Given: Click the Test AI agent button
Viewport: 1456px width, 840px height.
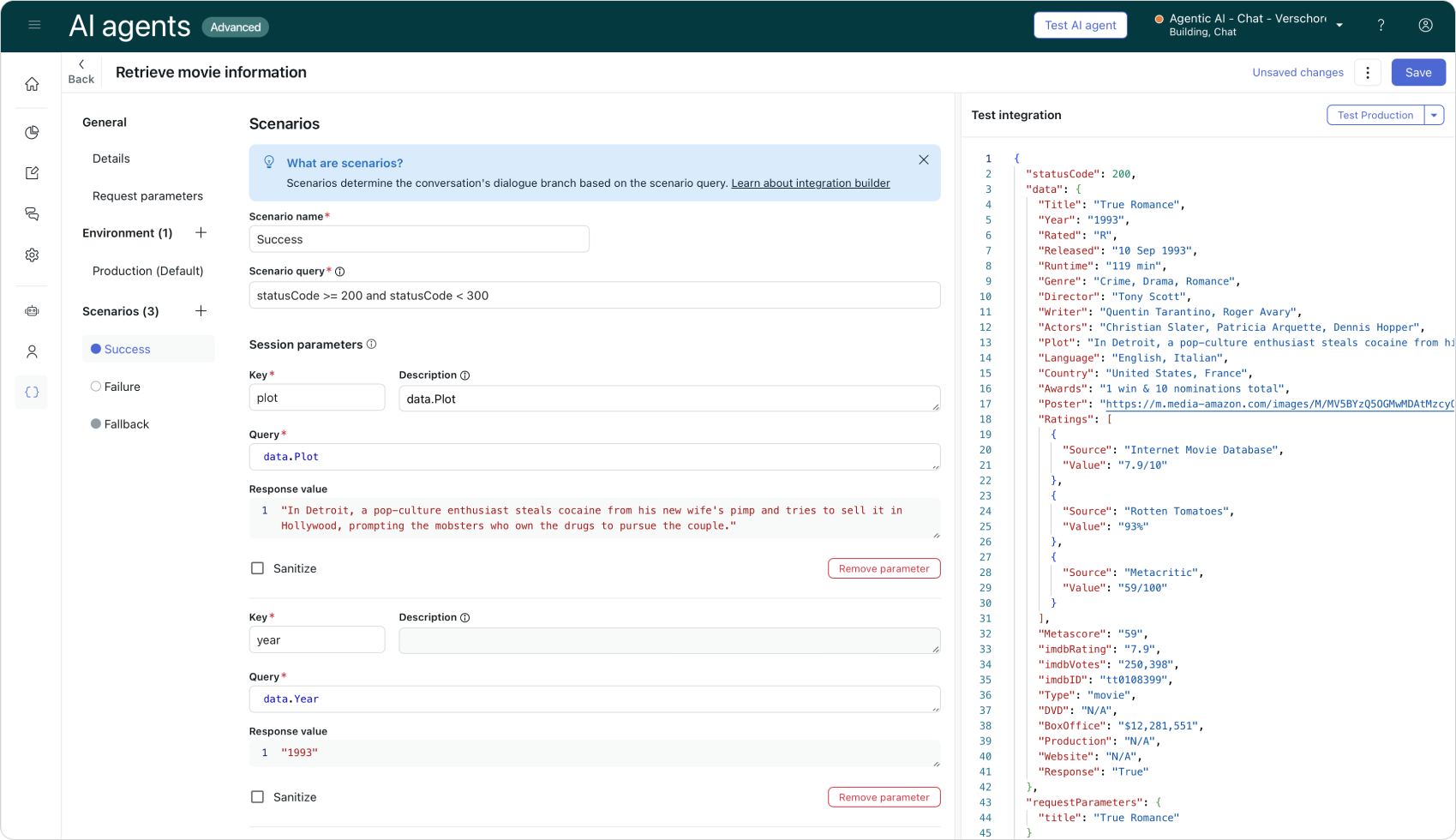Looking at the screenshot, I should pyautogui.click(x=1080, y=26).
